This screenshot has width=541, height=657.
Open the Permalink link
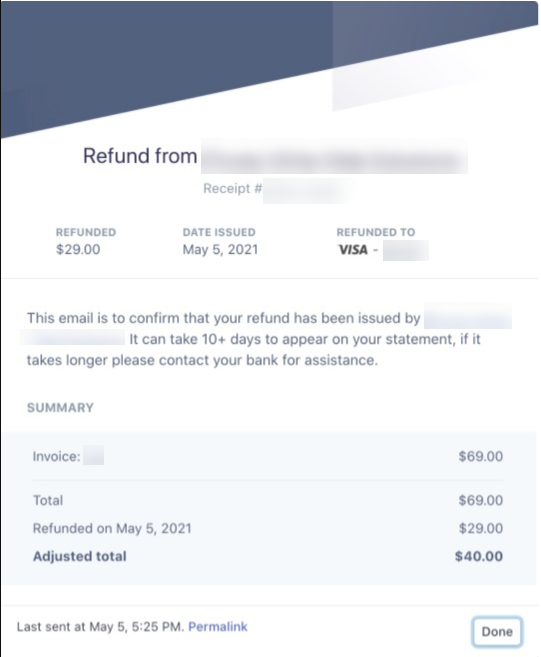[218, 627]
